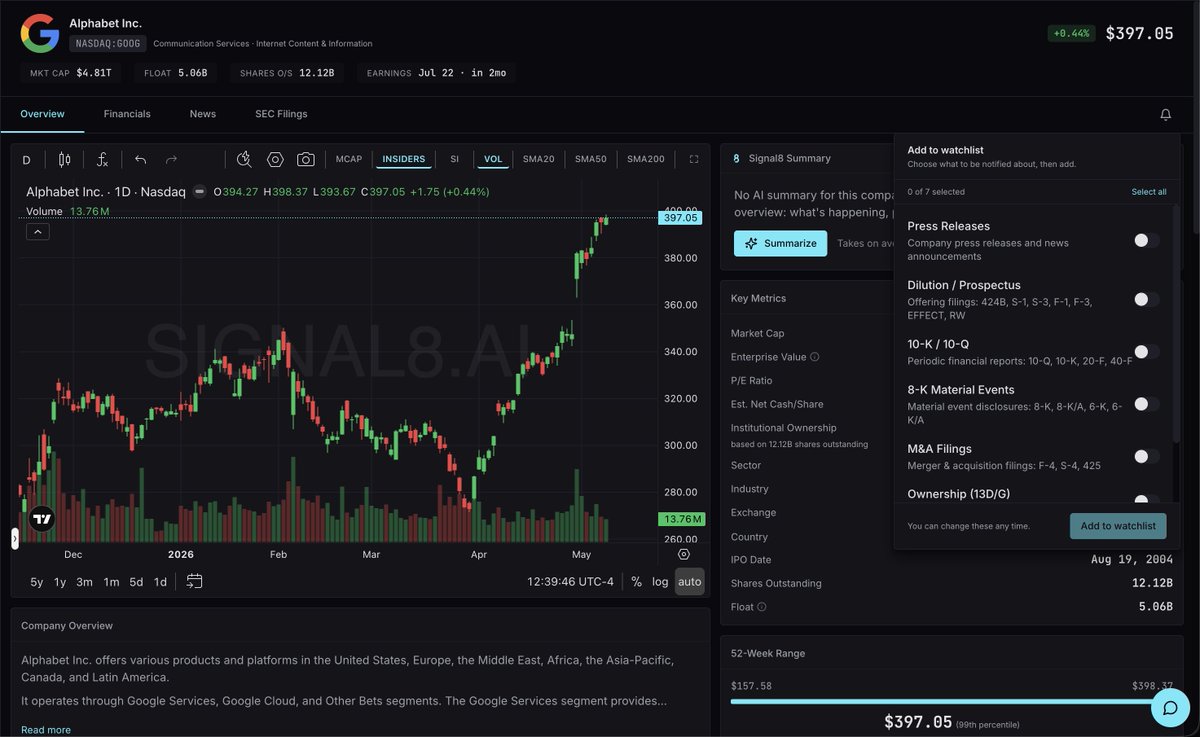Collapse the chart legend chevron
This screenshot has height=737, width=1200.
37,232
